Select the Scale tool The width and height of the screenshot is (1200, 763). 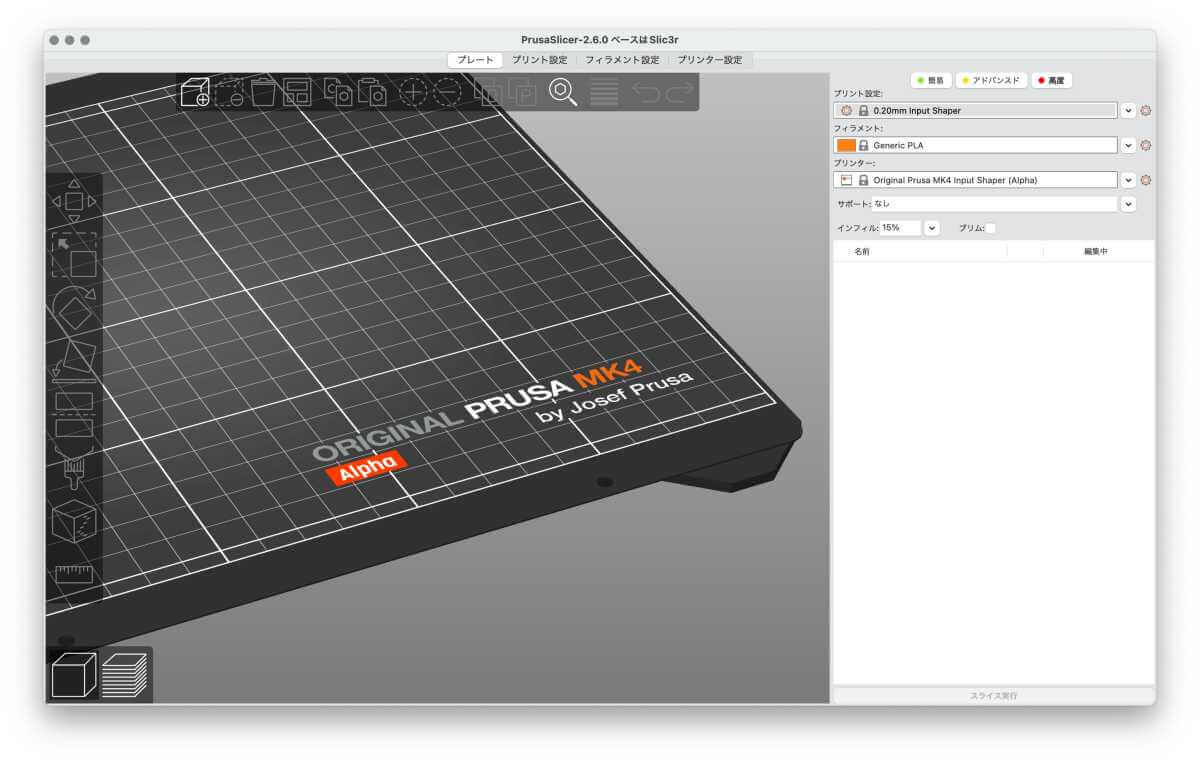point(76,254)
